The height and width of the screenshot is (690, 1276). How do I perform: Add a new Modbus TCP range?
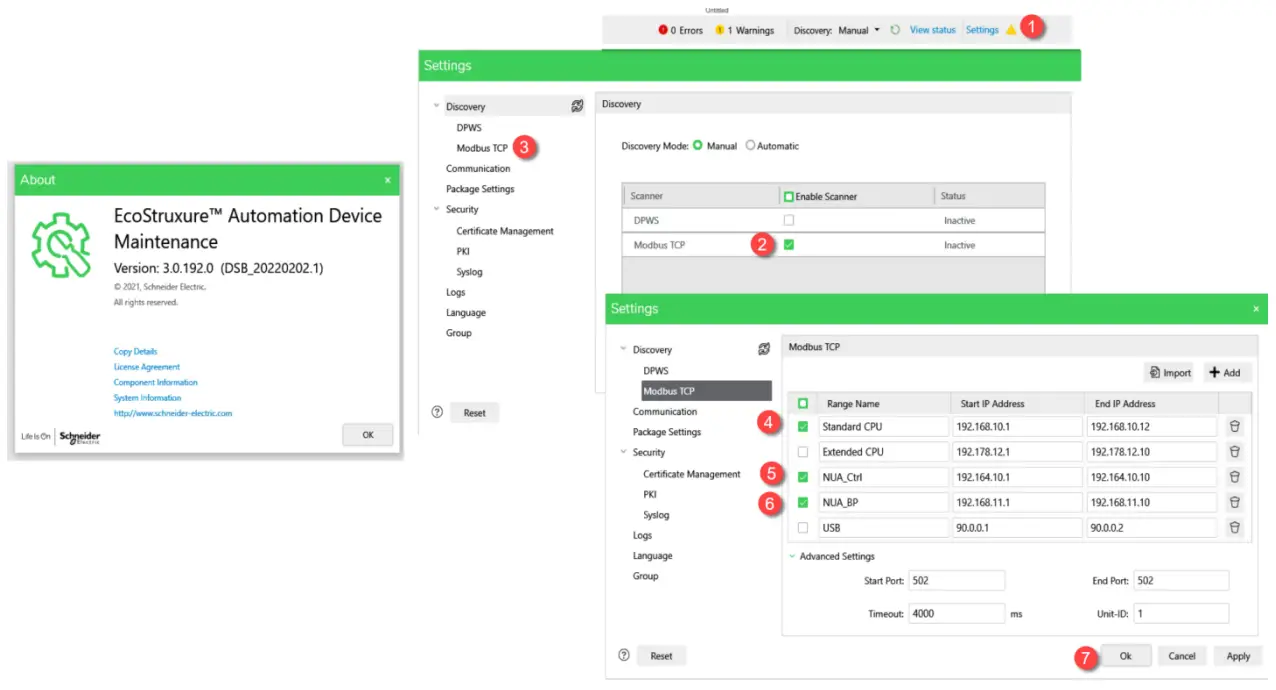pos(1225,373)
